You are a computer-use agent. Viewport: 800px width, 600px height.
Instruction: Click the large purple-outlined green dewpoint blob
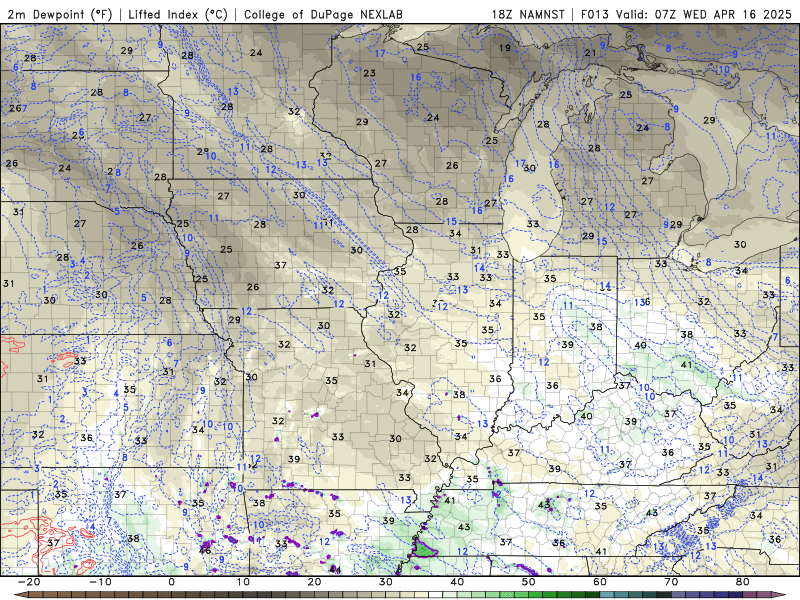(x=424, y=548)
